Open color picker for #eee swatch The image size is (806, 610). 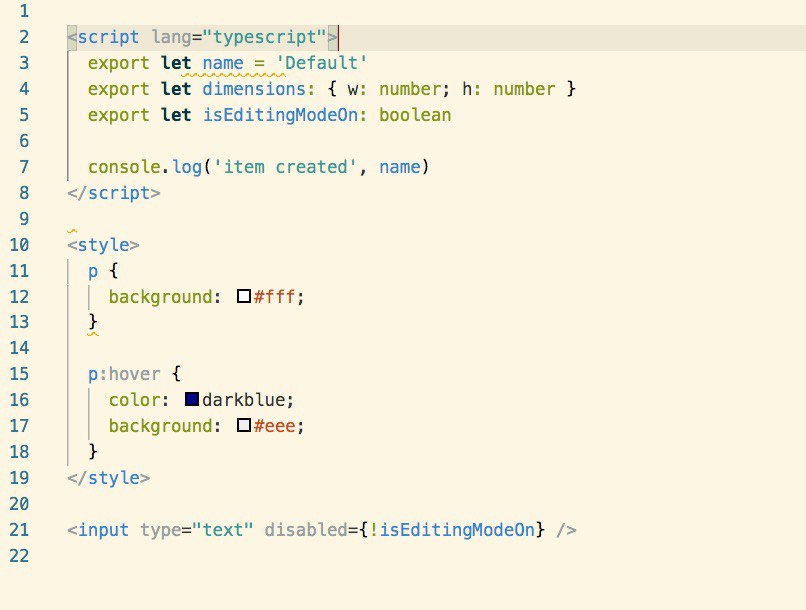[x=244, y=425]
